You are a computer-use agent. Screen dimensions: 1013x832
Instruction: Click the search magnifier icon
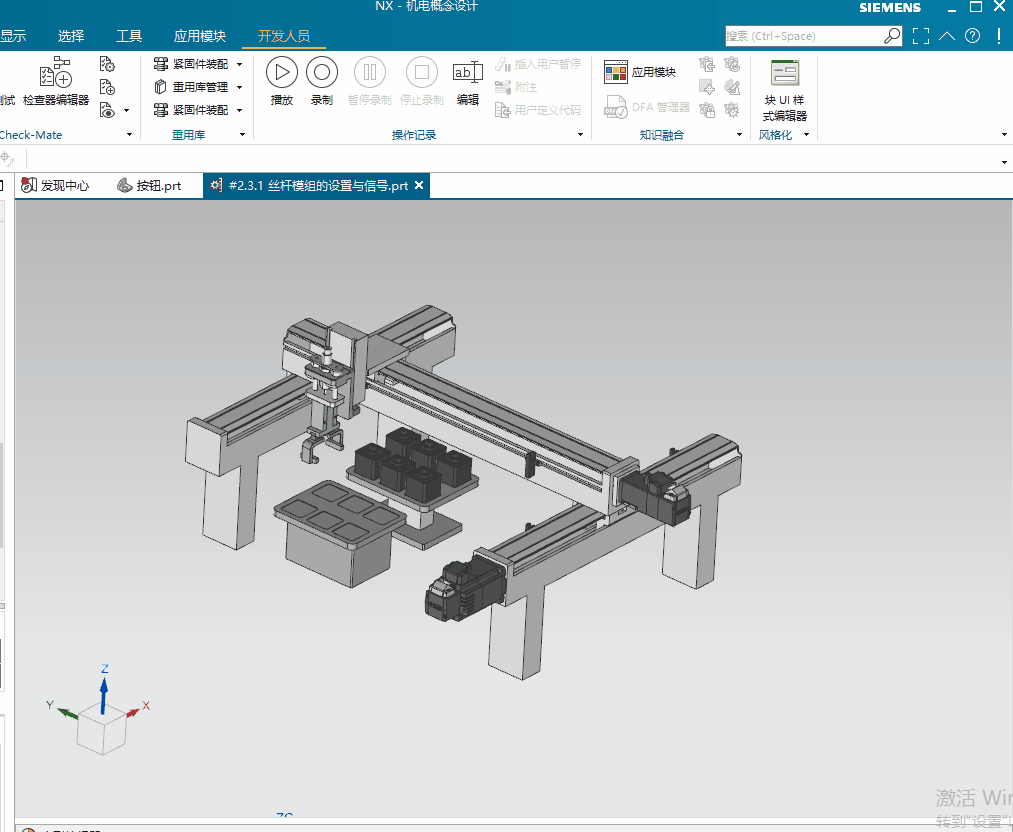[892, 36]
